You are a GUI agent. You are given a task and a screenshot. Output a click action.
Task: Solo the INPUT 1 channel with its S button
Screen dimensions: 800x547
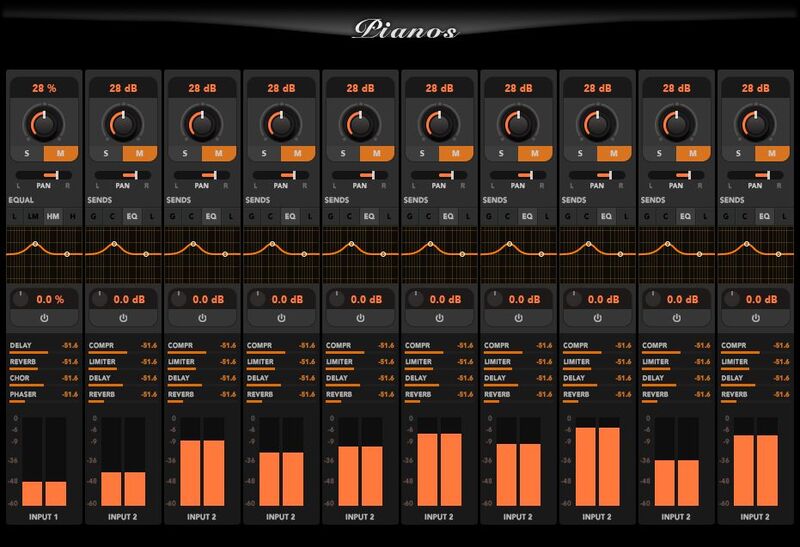point(27,153)
